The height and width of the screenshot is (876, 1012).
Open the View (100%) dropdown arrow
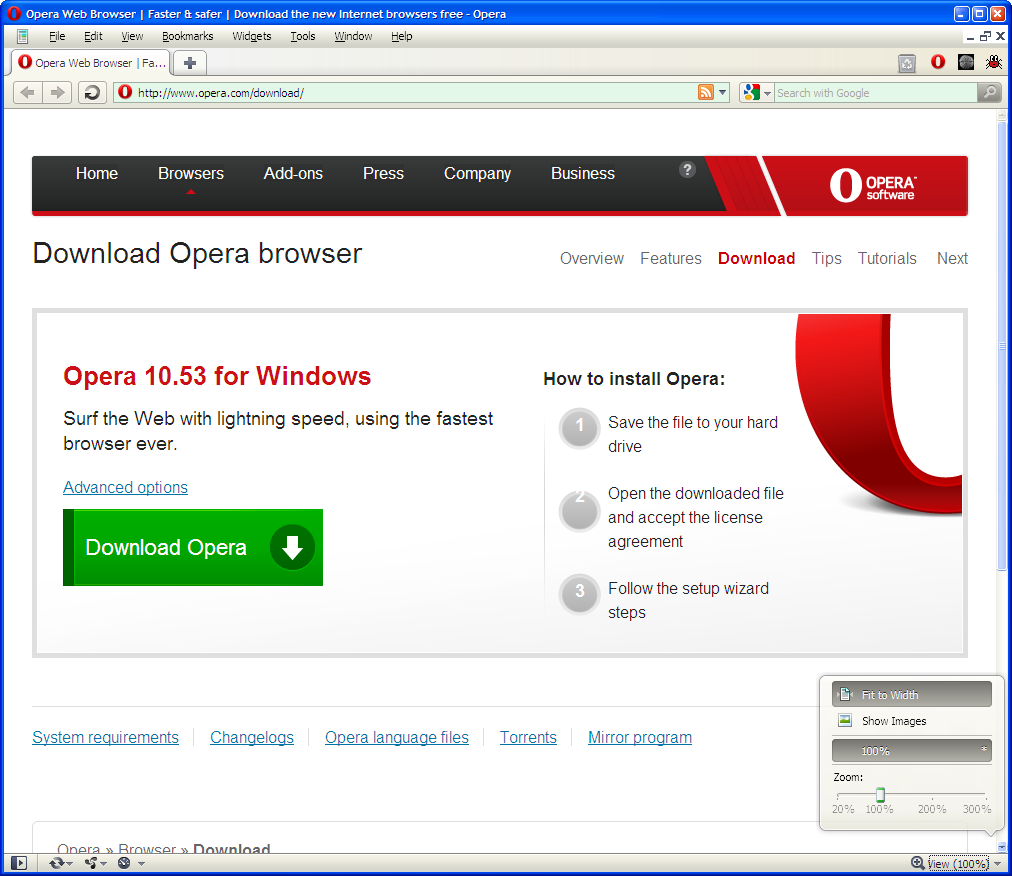click(998, 864)
